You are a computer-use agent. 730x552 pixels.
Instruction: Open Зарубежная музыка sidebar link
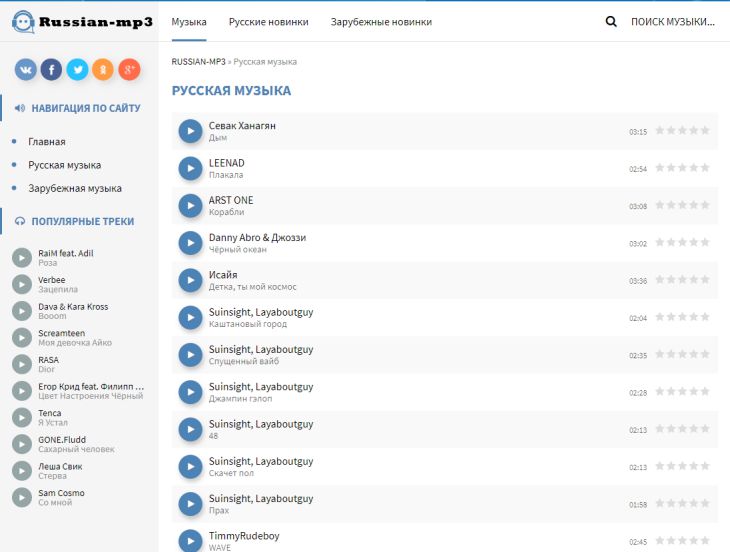point(75,188)
